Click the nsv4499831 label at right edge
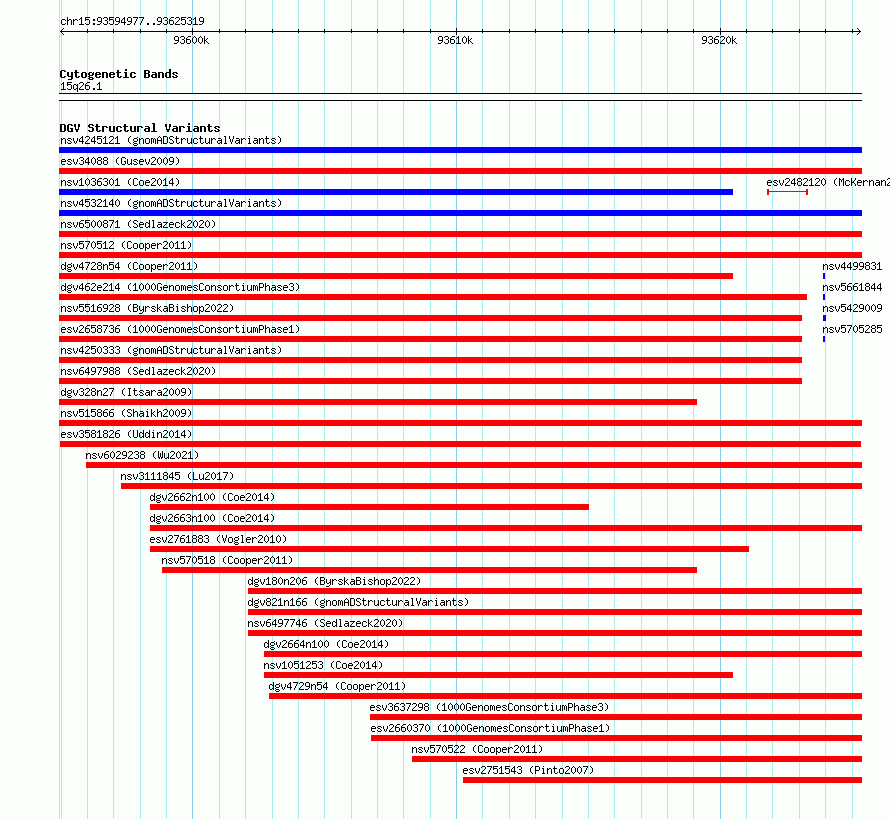Viewport: 890px width, 819px height. (x=852, y=266)
